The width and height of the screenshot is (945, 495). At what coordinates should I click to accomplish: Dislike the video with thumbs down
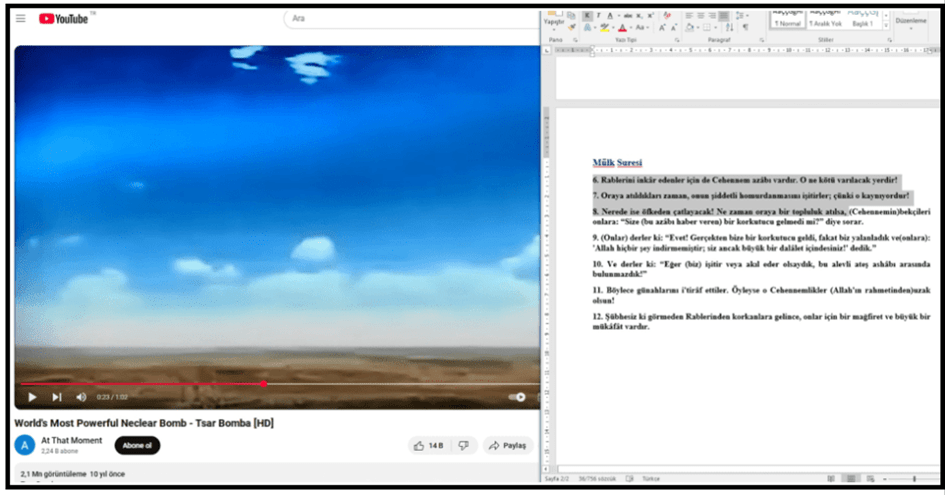click(x=463, y=445)
